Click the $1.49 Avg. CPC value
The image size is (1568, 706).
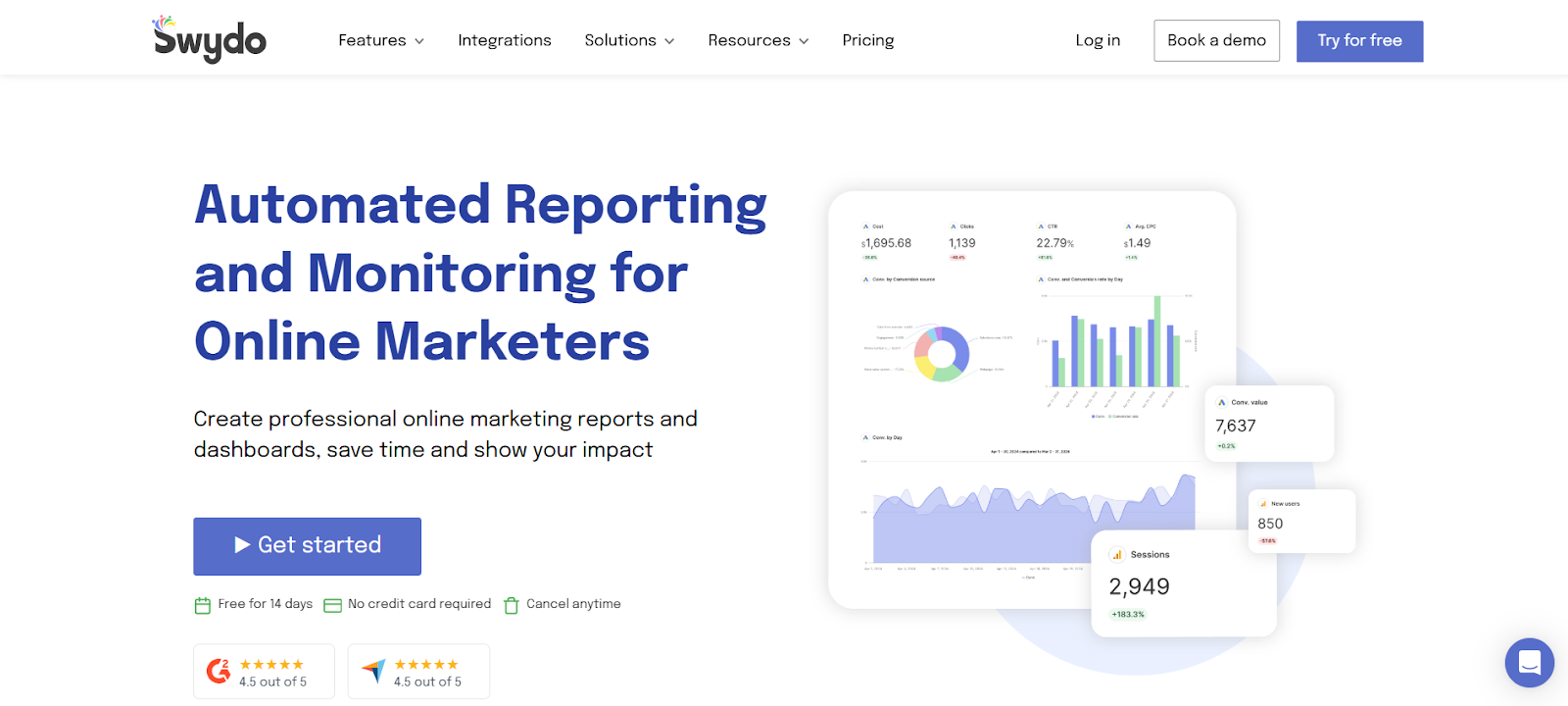pyautogui.click(x=1138, y=243)
